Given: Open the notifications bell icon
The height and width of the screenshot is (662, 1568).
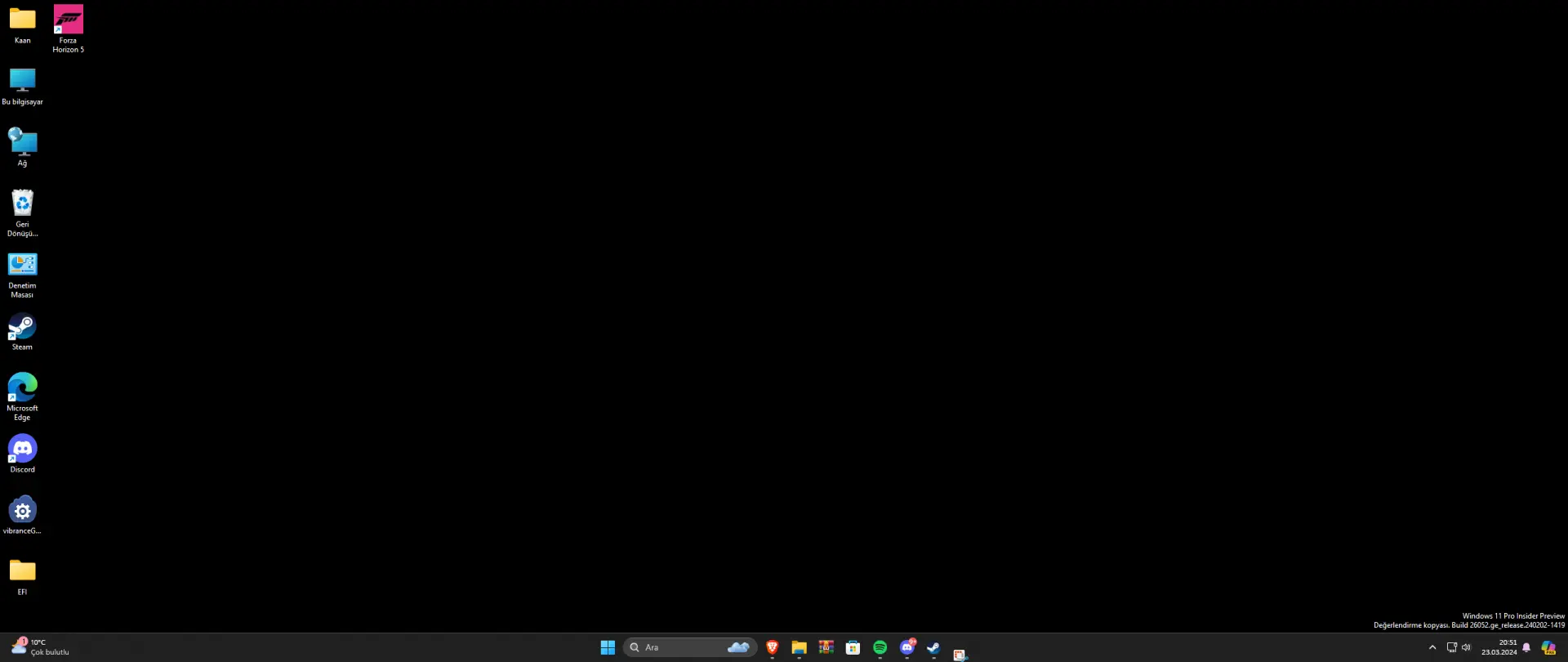Looking at the screenshot, I should point(1526,647).
